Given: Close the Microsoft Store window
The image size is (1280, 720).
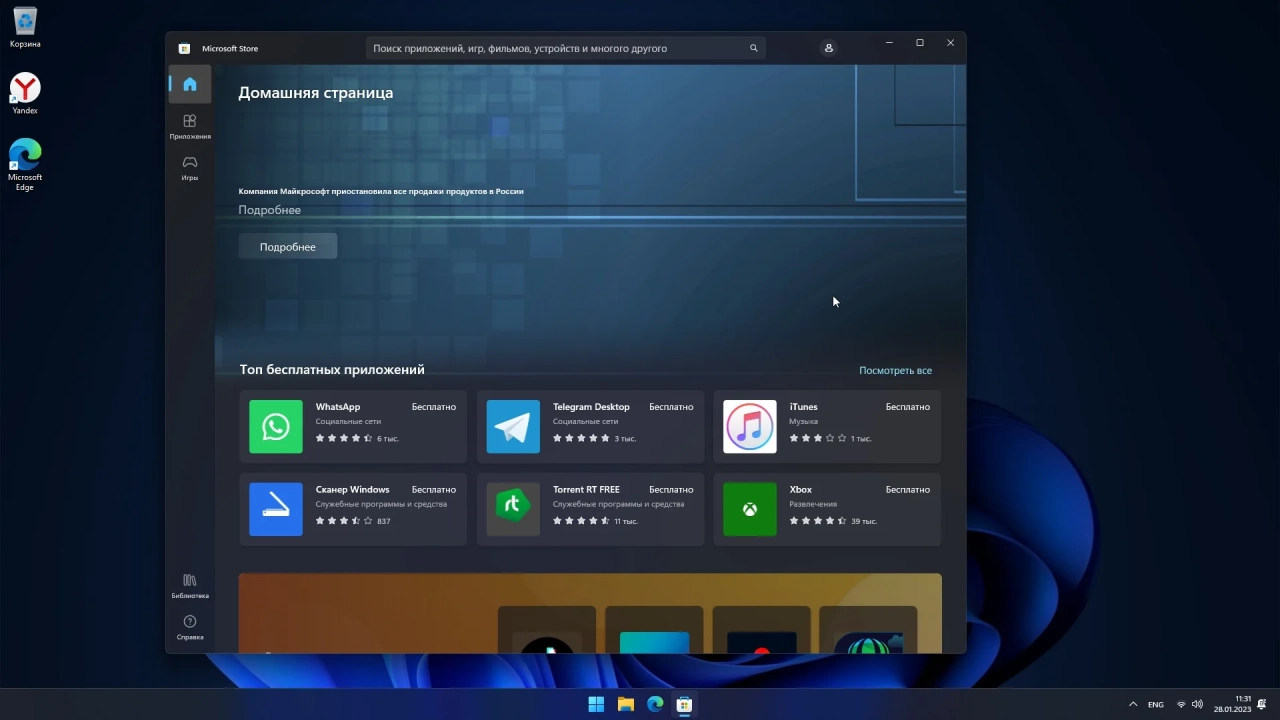Looking at the screenshot, I should (950, 43).
